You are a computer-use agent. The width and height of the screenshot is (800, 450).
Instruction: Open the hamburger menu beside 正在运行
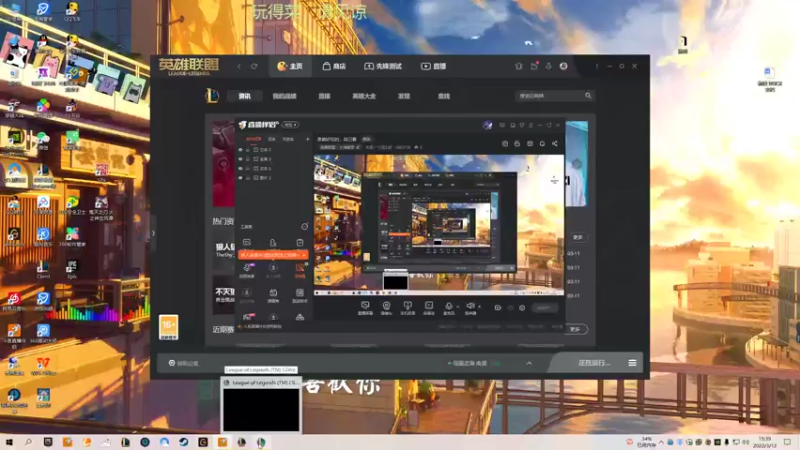(x=632, y=363)
